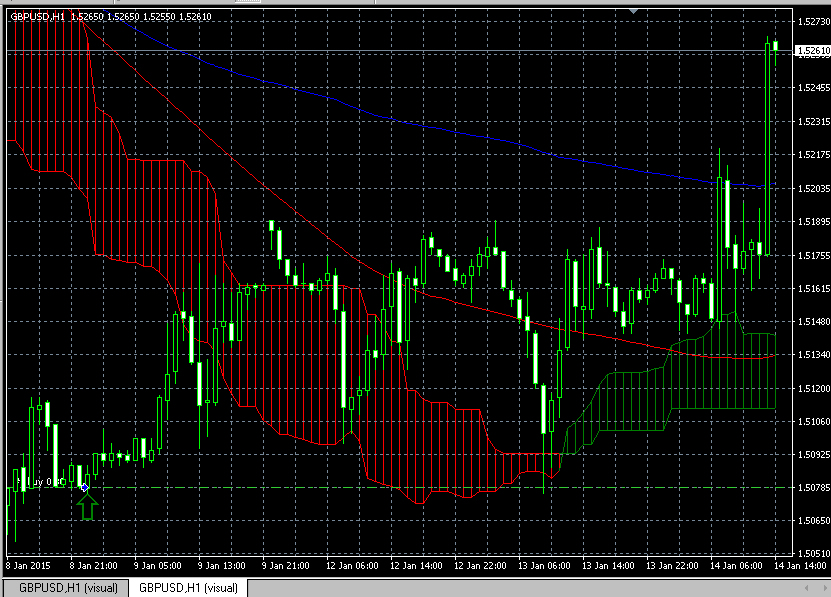Click the 1.50785 price scale label
Viewport: 831px width, 597px height.
point(814,488)
